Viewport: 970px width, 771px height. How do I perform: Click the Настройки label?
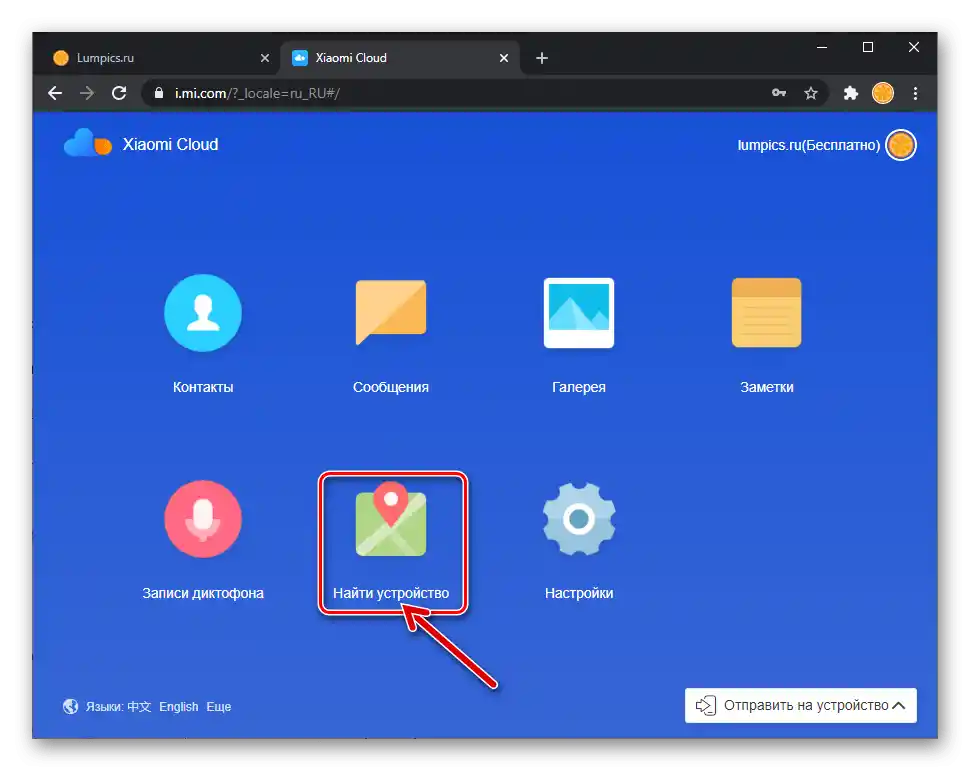coord(579,593)
